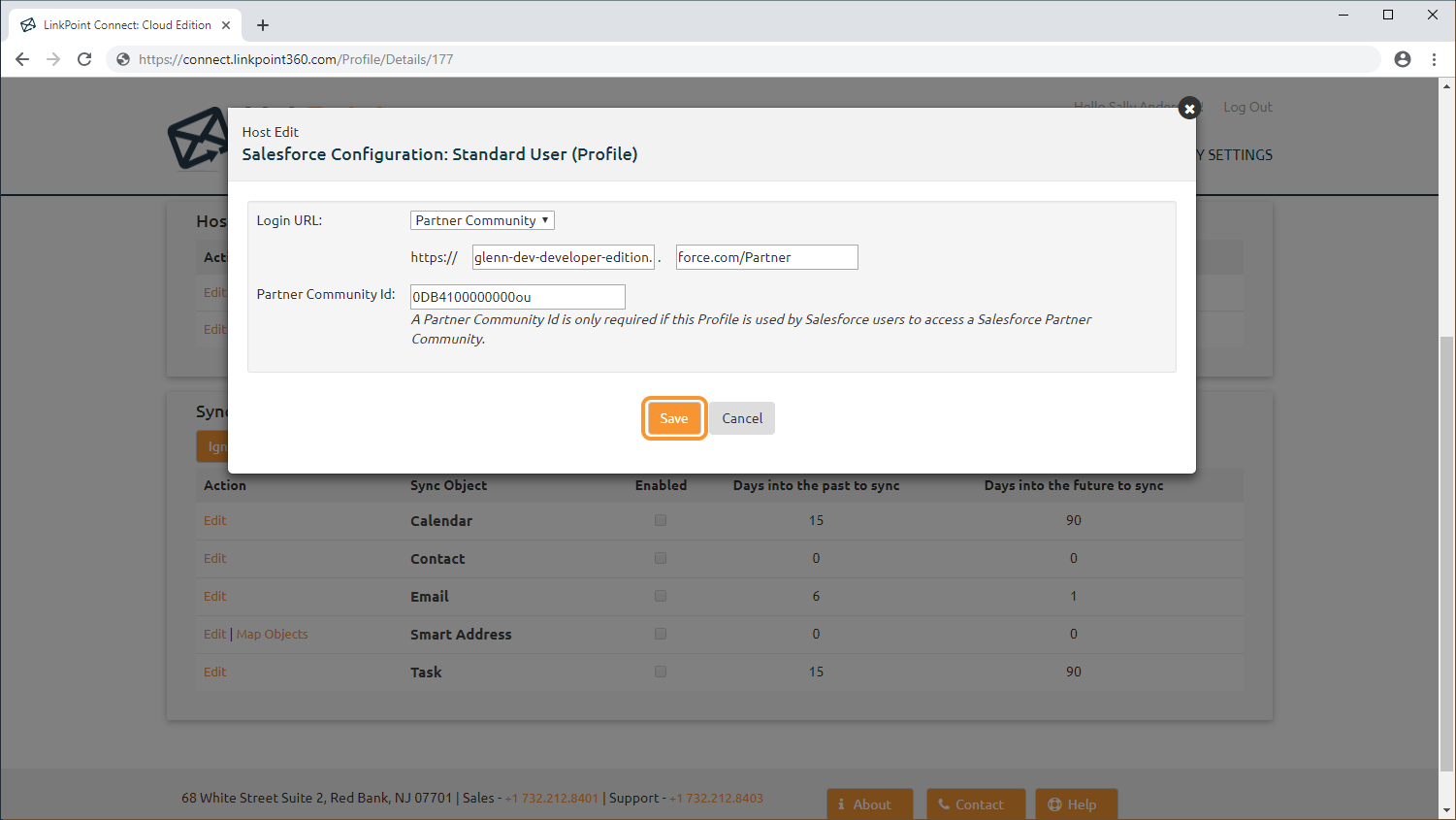Click the LinkPoint envelope logo
This screenshot has height=820, width=1456.
[x=197, y=139]
